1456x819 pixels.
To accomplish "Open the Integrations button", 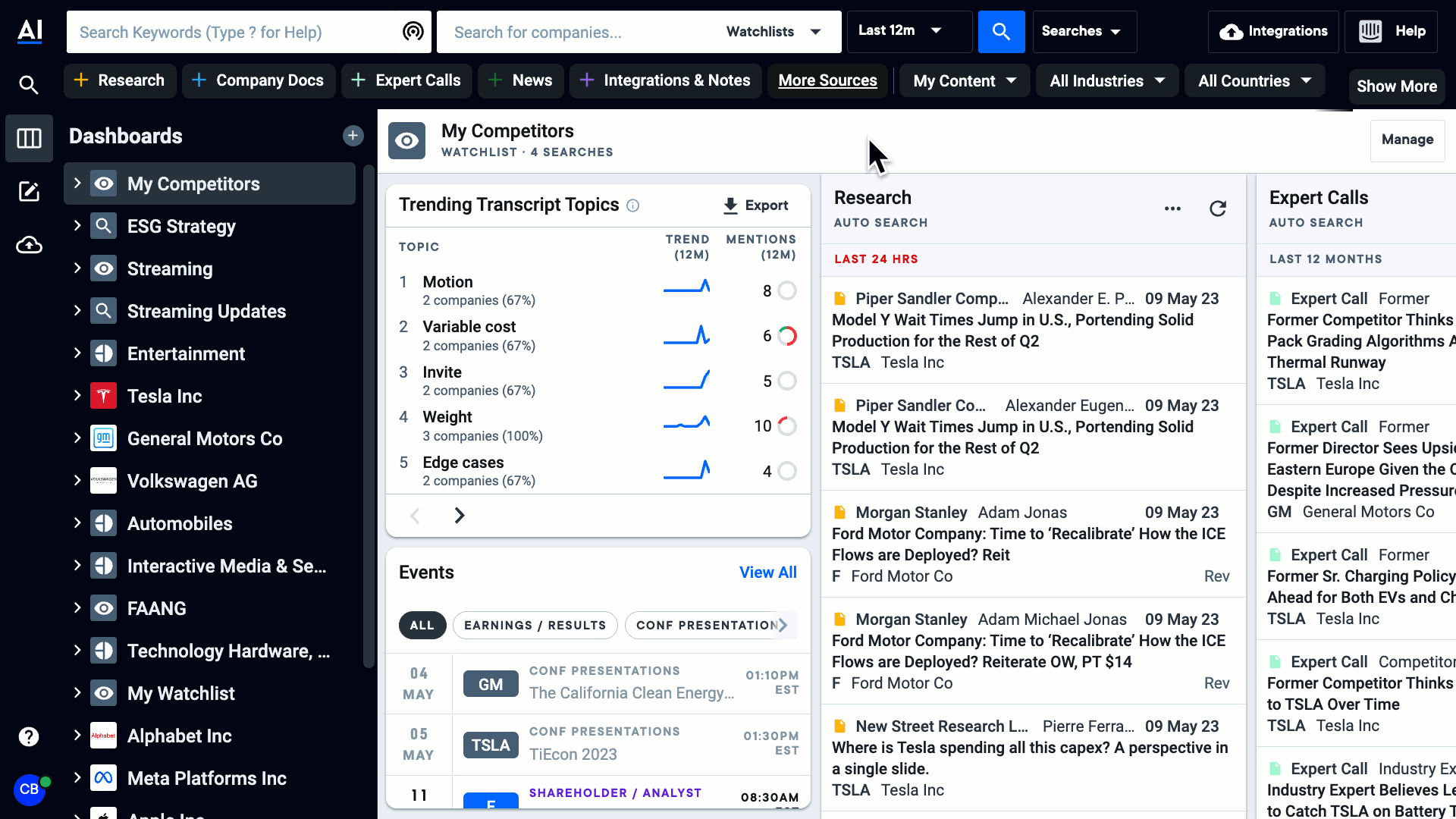I will (1273, 31).
